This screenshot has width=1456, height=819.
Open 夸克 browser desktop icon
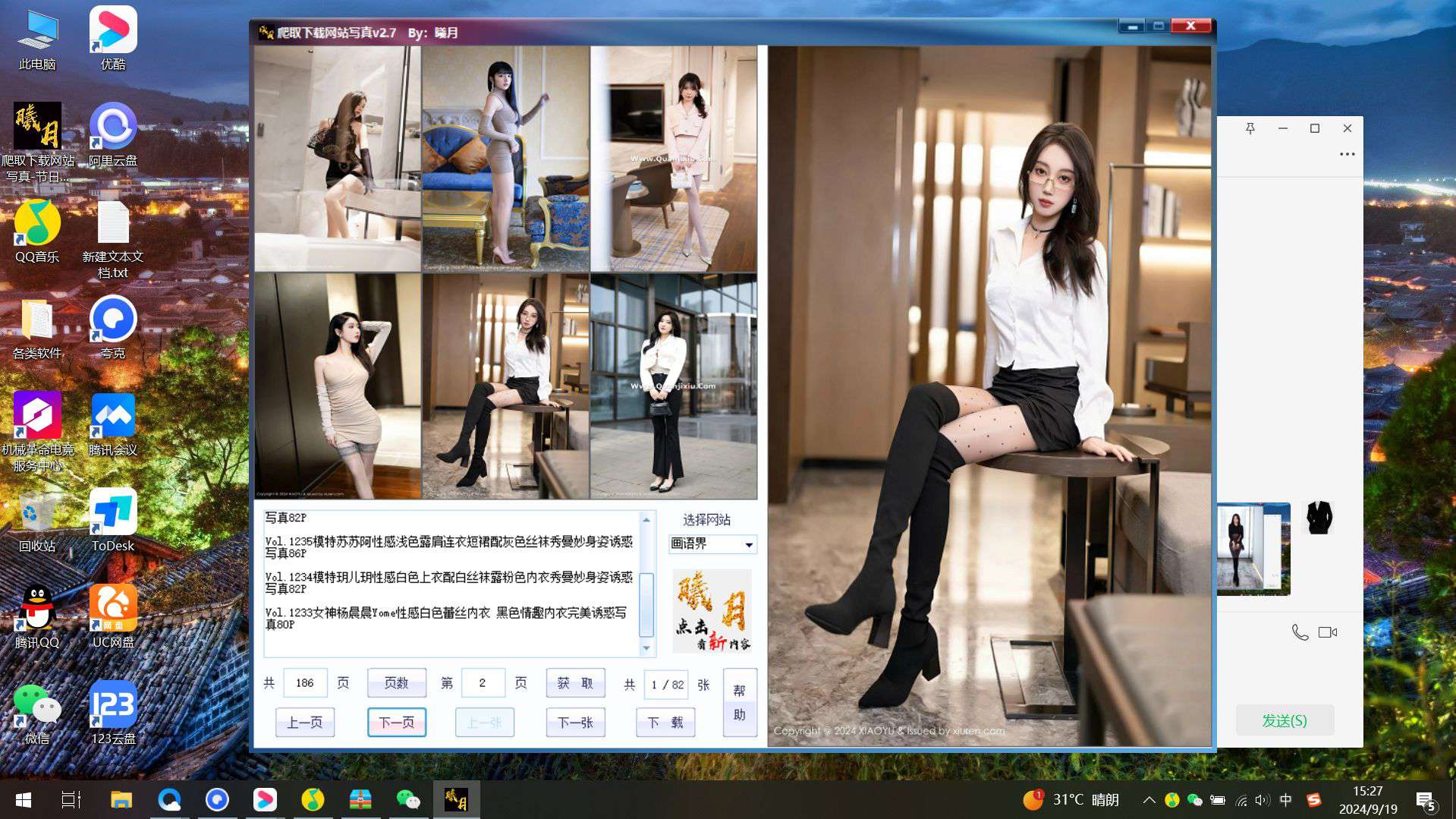click(x=113, y=327)
